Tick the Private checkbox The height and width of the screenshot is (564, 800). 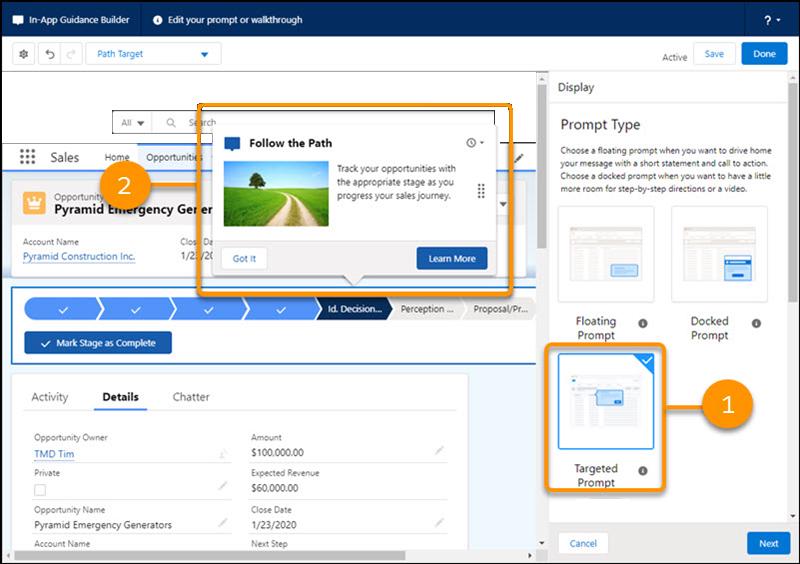40,490
